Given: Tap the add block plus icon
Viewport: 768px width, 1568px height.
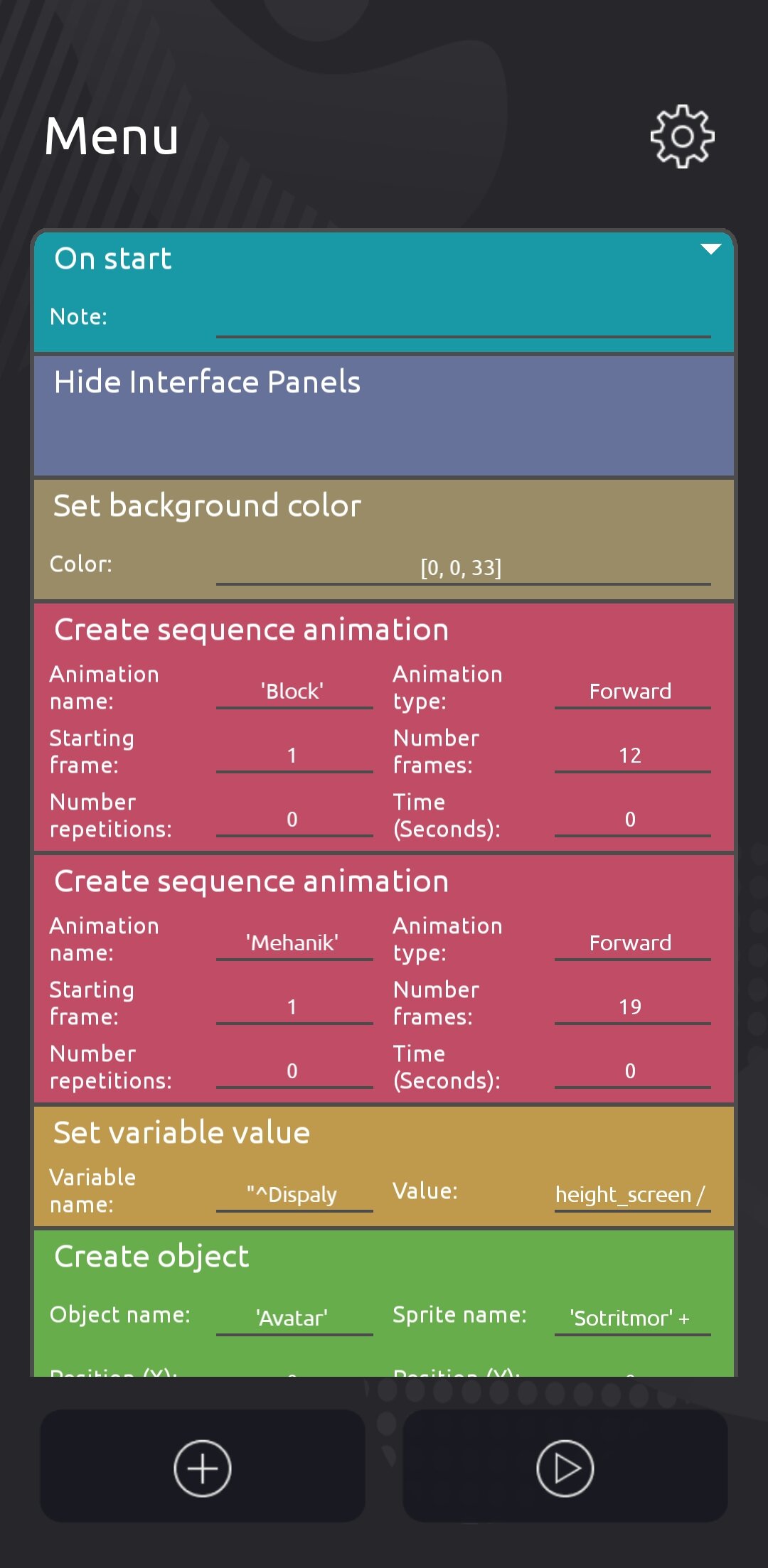Looking at the screenshot, I should (x=203, y=1468).
